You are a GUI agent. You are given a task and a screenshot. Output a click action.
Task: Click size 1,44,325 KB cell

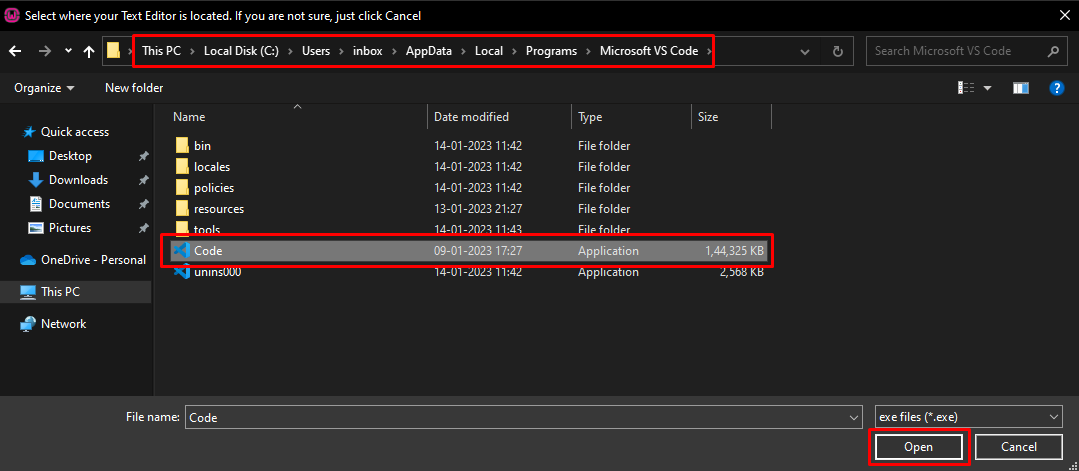pos(734,251)
